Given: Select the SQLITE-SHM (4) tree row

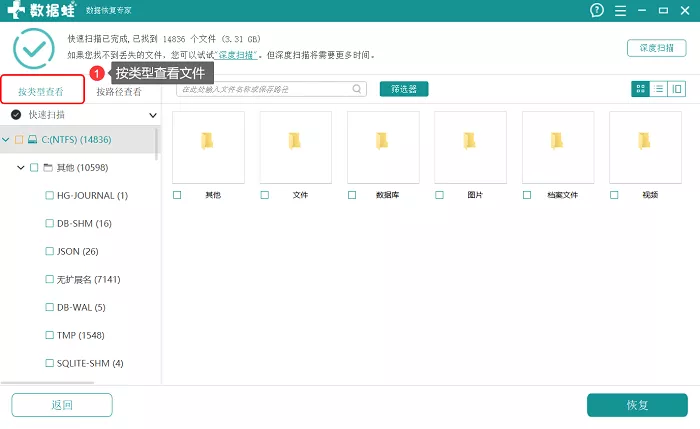Looking at the screenshot, I should point(80,363).
